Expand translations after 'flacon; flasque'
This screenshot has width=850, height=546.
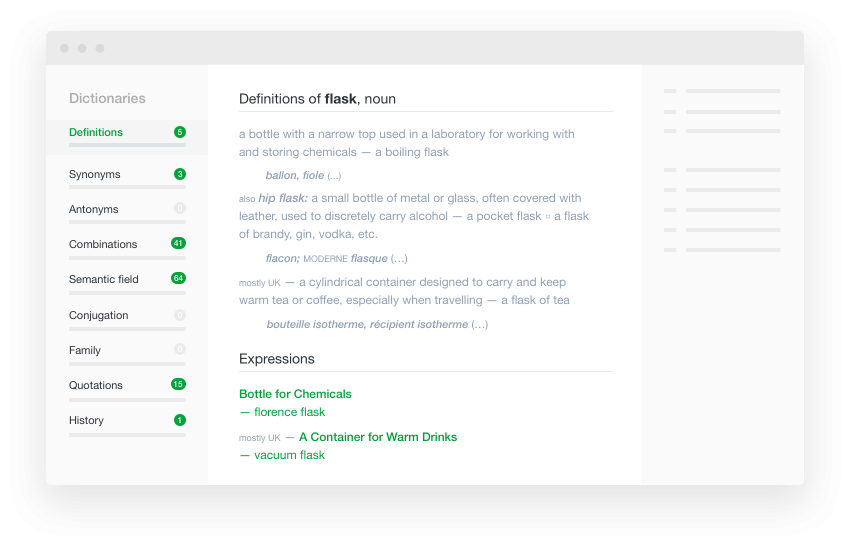(398, 259)
